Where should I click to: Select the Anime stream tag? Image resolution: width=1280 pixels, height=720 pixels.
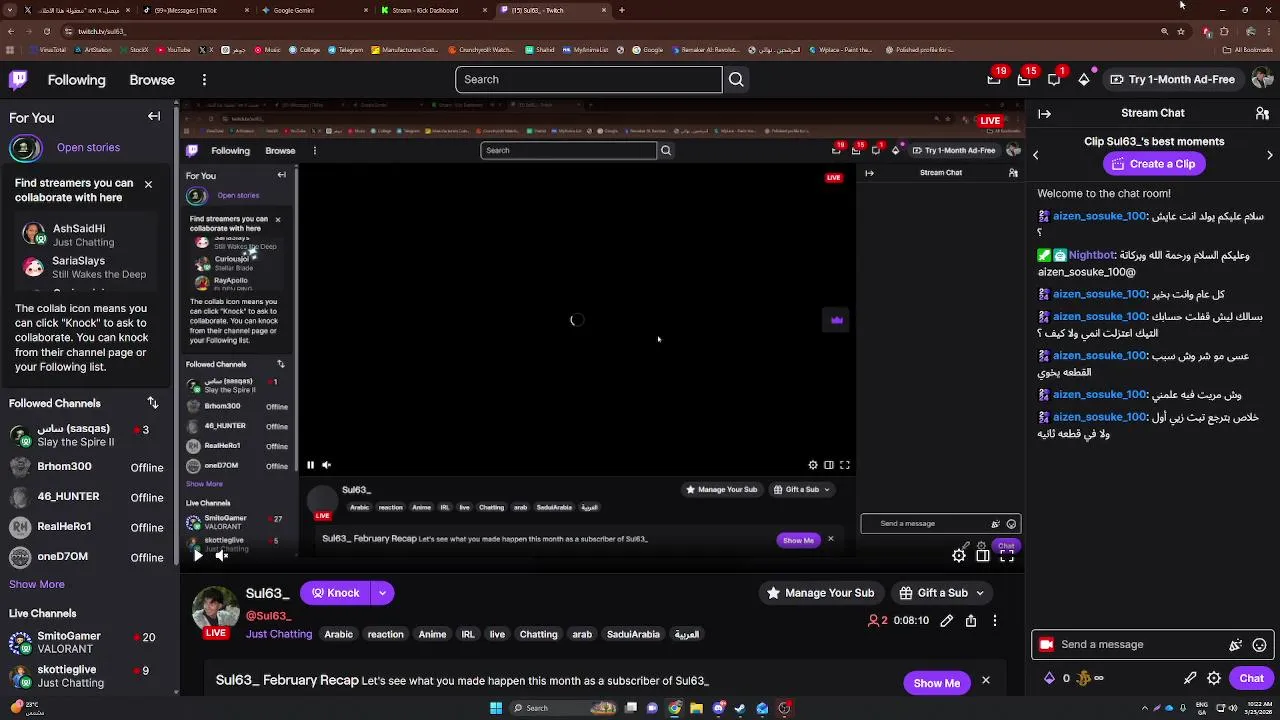[x=432, y=634]
